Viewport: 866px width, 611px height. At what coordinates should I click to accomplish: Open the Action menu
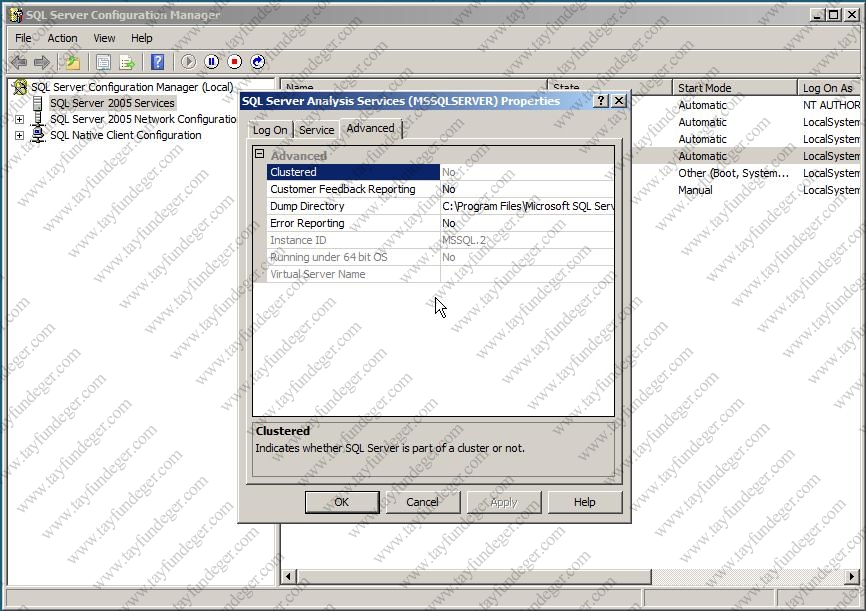pos(62,38)
